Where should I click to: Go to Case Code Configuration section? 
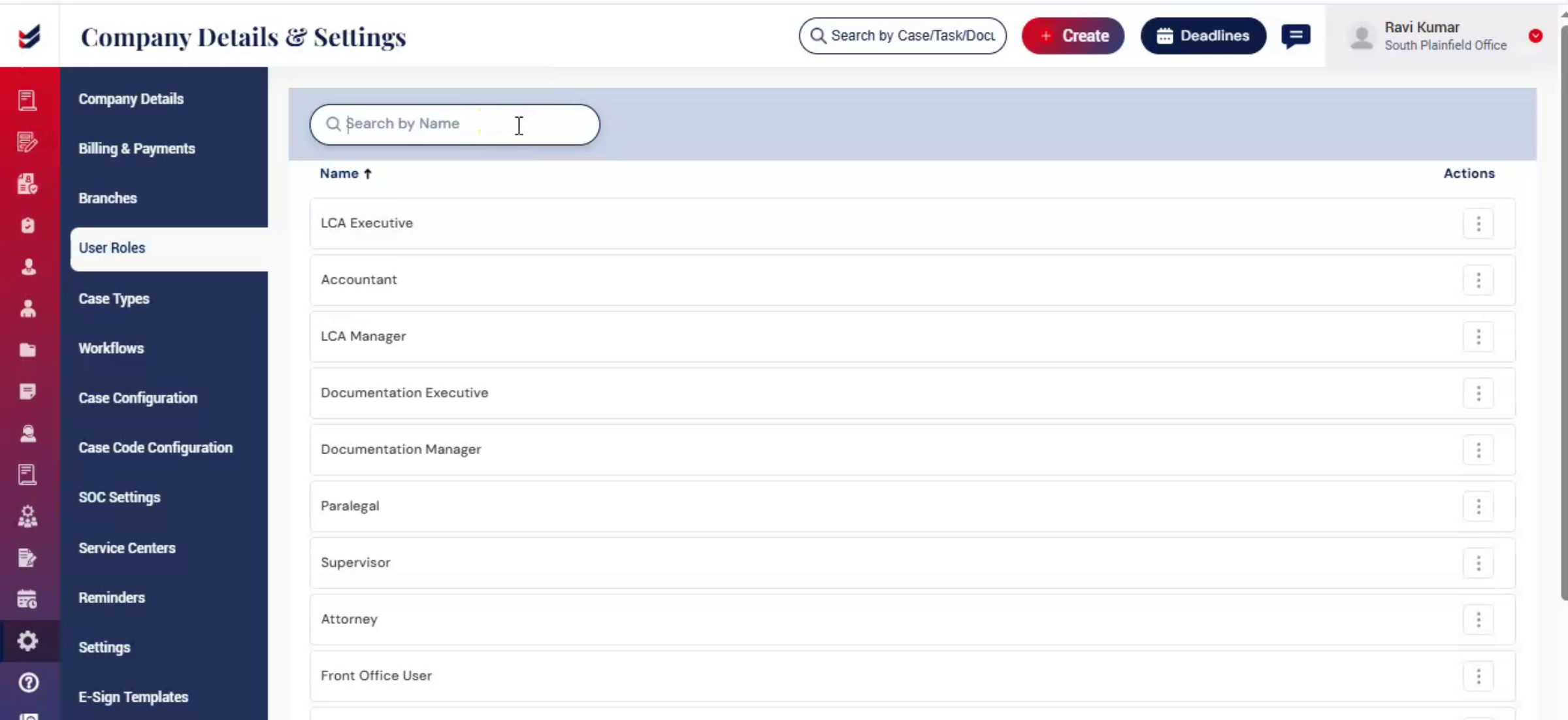[155, 448]
